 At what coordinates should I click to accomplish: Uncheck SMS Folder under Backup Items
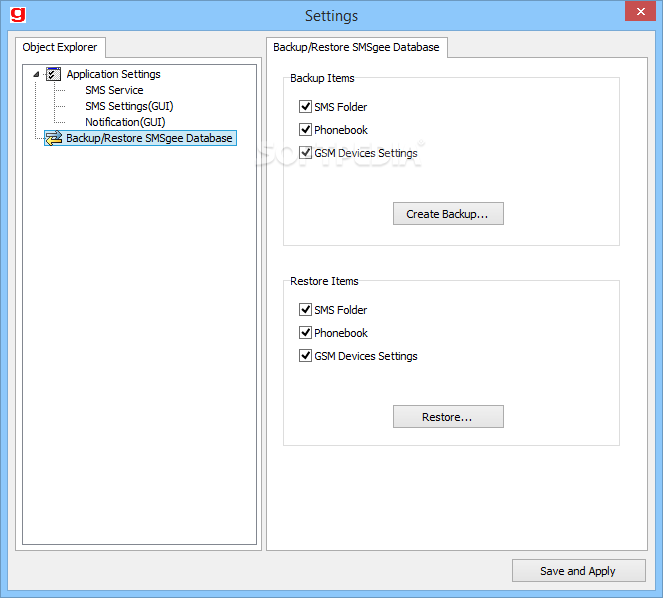pyautogui.click(x=305, y=107)
